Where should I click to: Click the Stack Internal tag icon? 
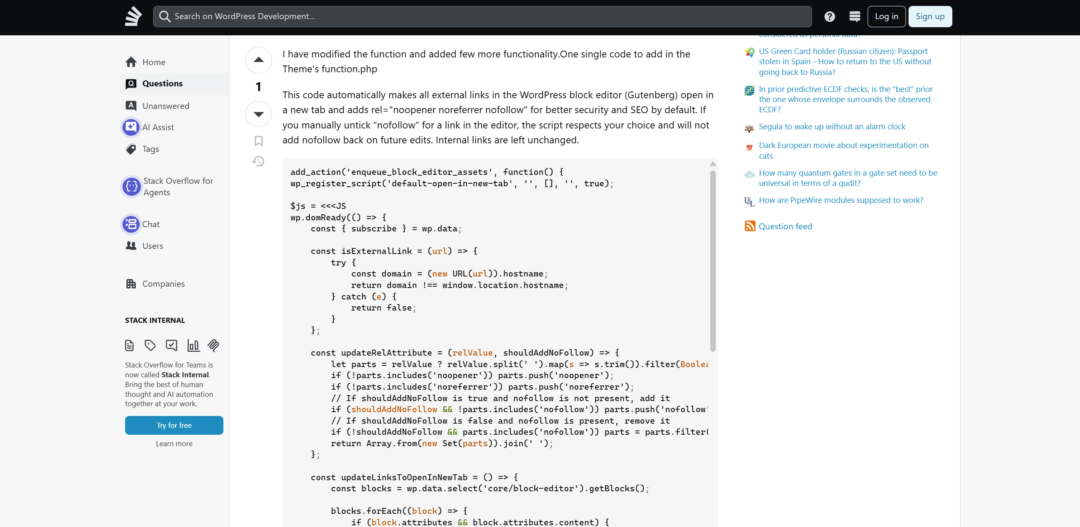coord(150,345)
